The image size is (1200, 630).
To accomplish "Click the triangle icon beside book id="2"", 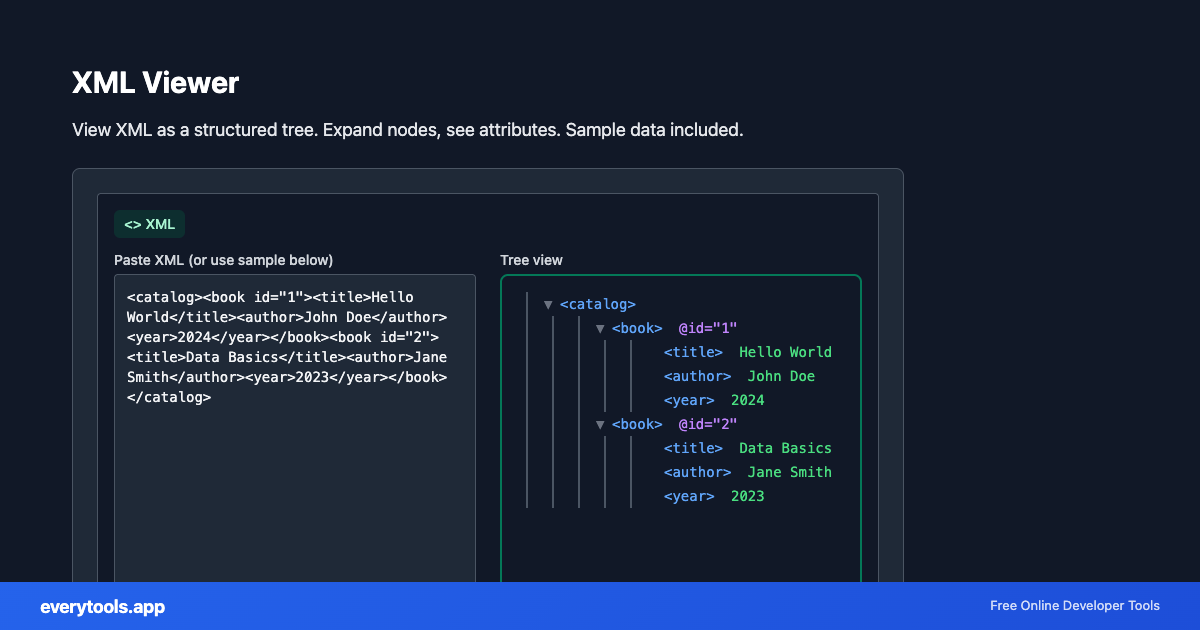I will click(x=599, y=424).
